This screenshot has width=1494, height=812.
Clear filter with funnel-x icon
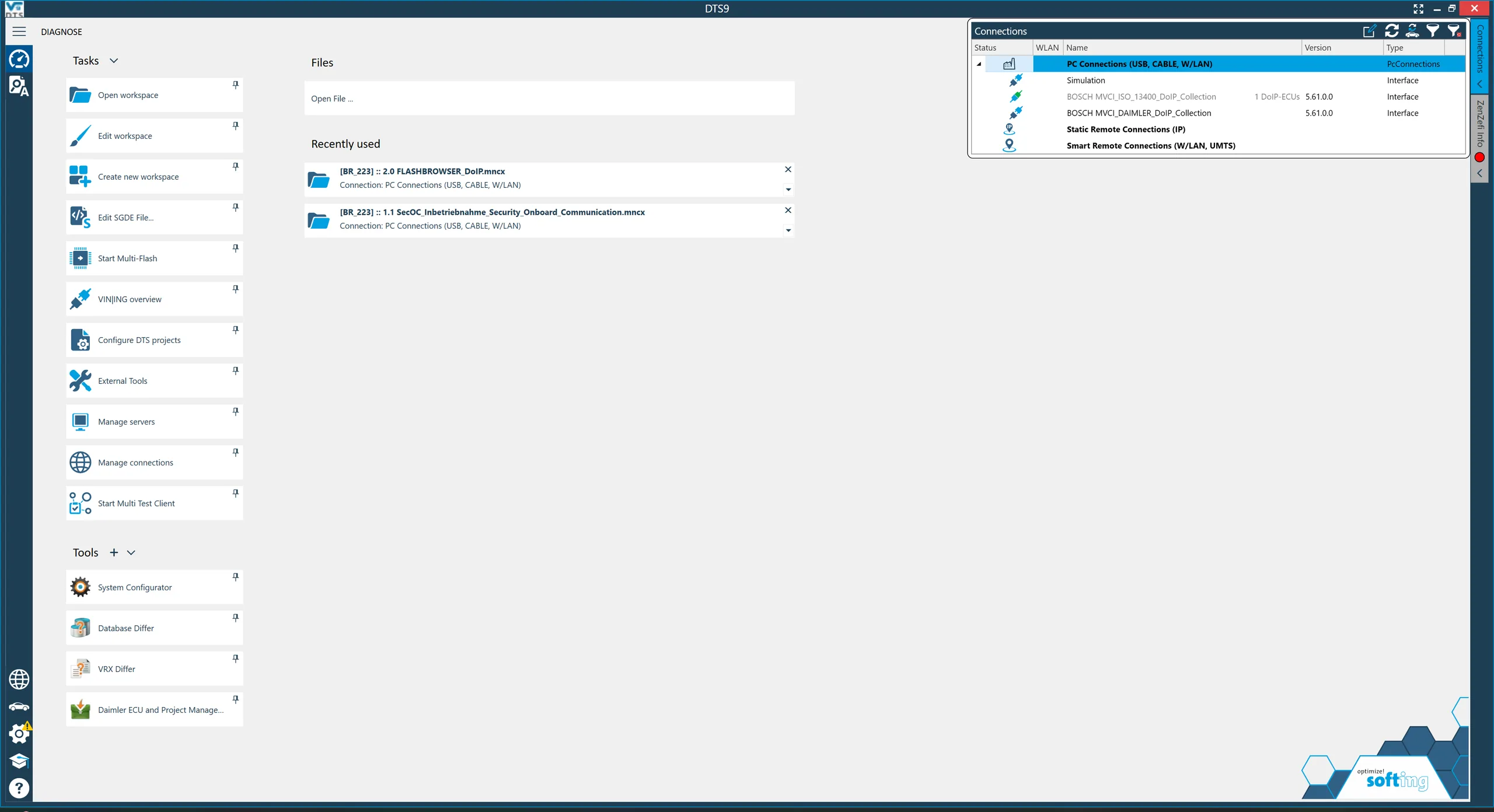point(1454,31)
